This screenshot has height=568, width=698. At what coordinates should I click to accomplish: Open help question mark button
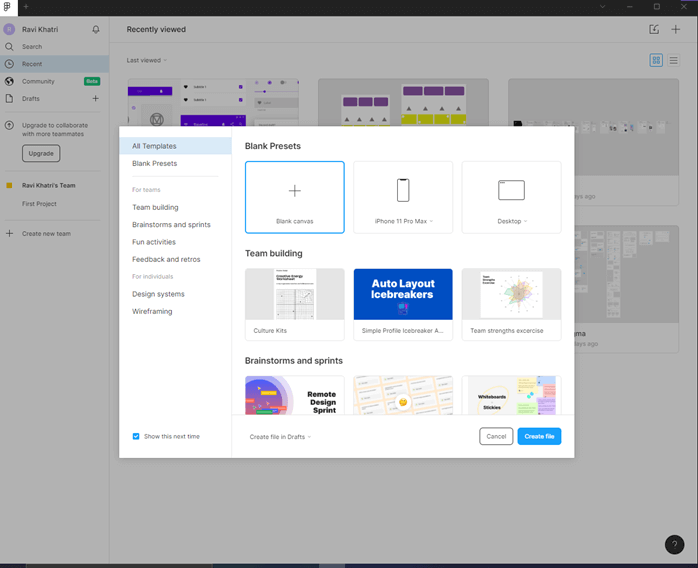(x=674, y=544)
